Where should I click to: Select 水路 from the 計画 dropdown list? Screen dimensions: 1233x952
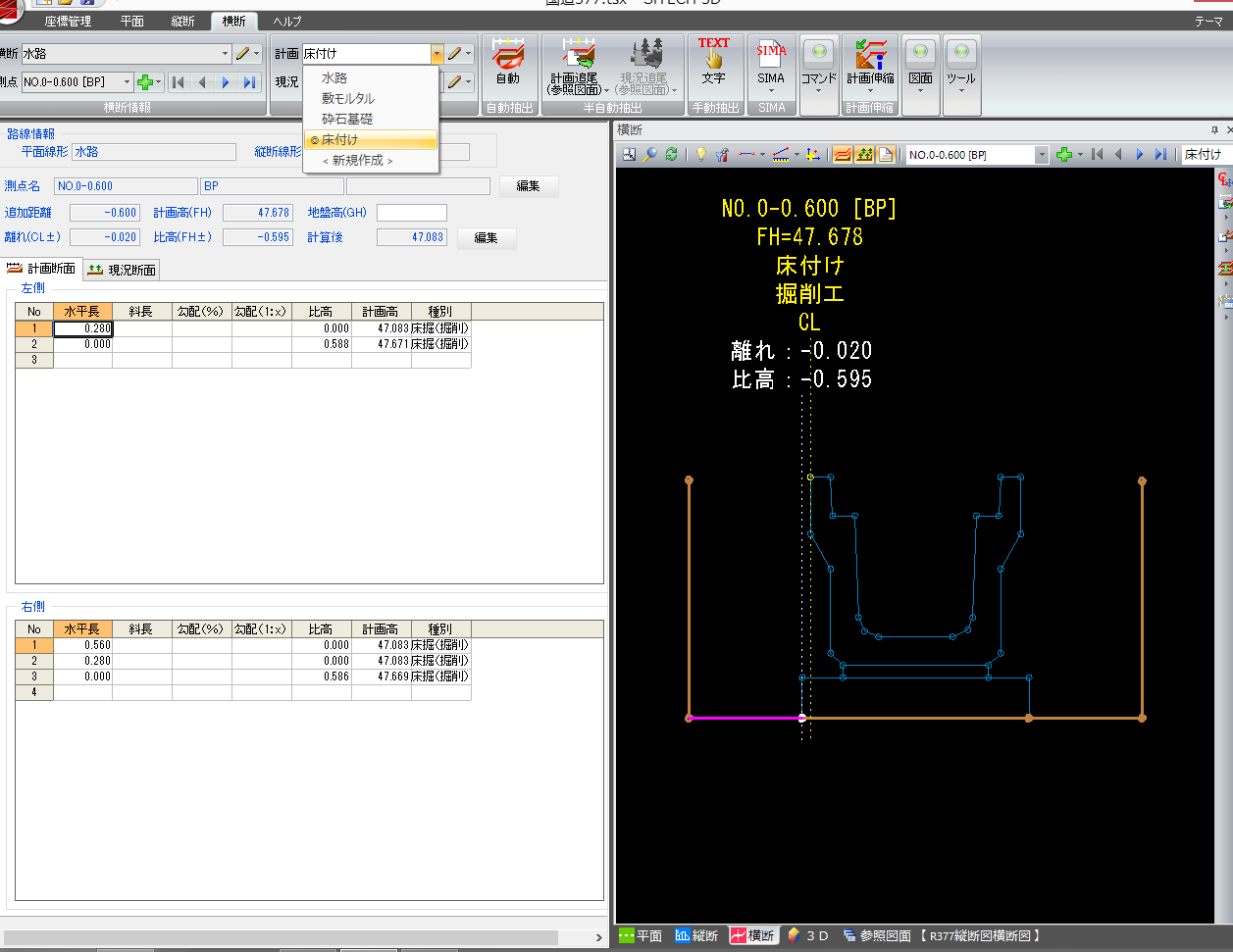(x=371, y=77)
